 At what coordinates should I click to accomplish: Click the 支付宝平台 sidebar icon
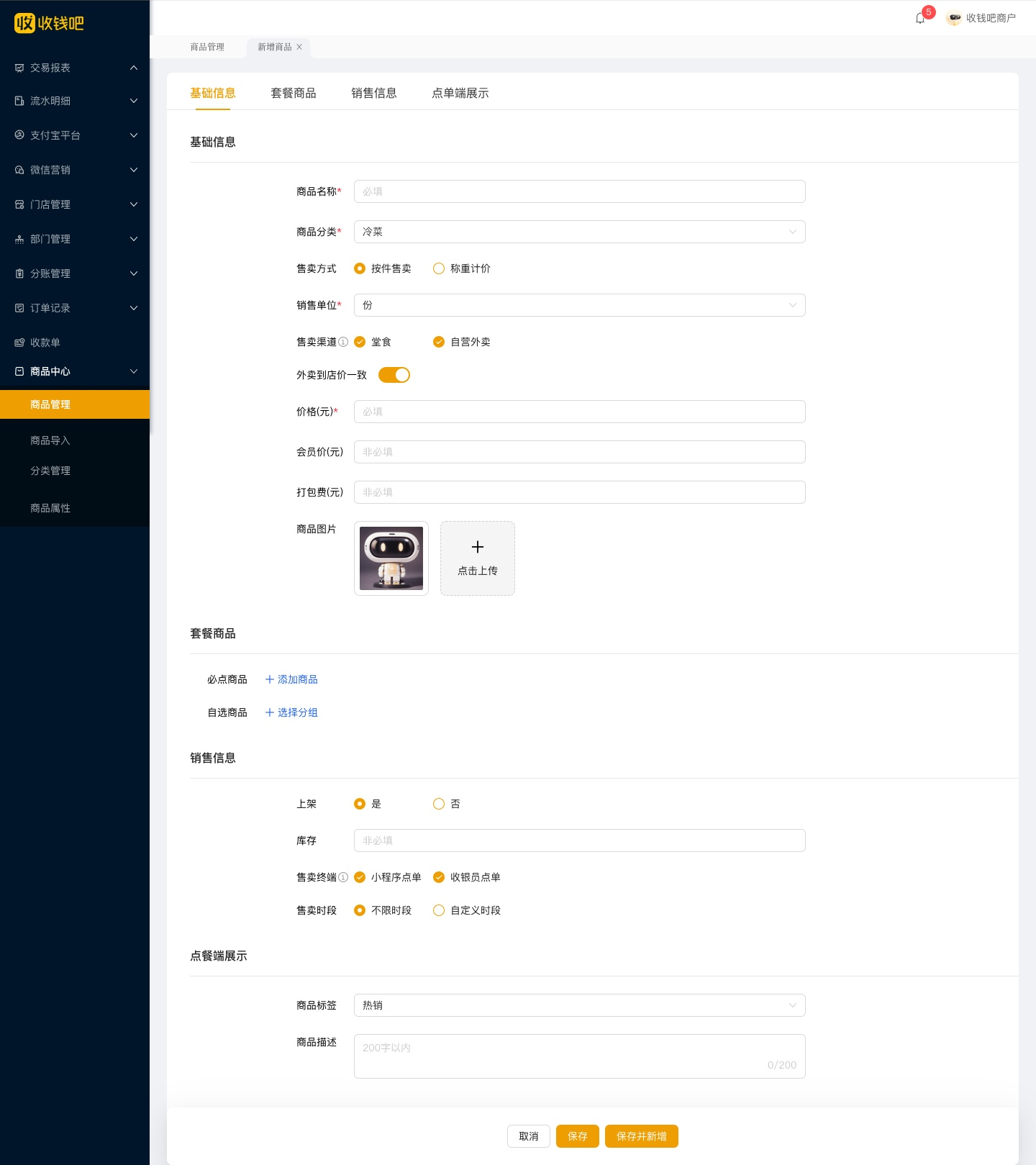pos(19,135)
